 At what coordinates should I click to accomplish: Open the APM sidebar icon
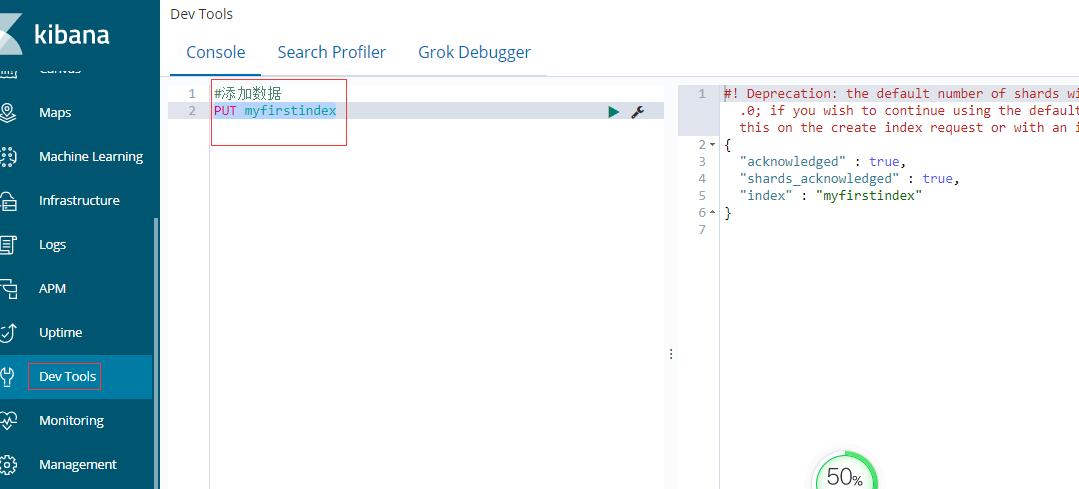tap(7, 289)
